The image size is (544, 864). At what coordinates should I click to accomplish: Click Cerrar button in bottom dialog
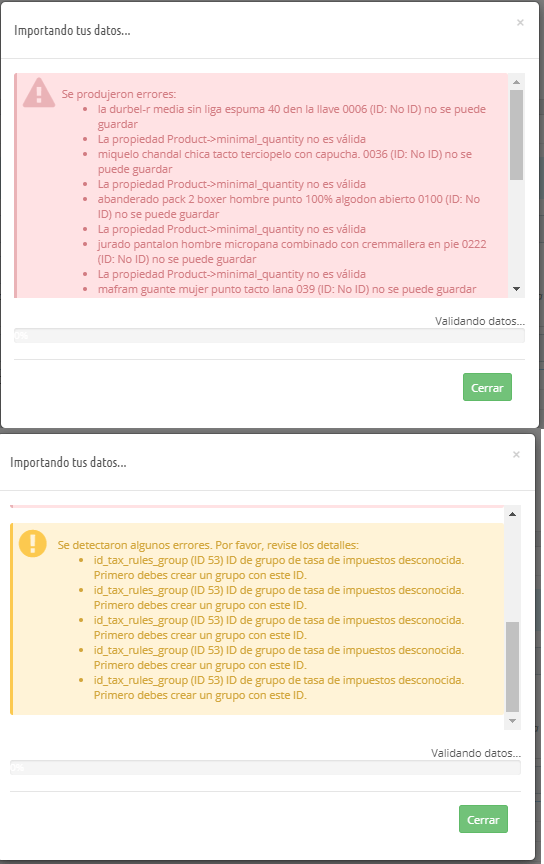pyautogui.click(x=483, y=819)
